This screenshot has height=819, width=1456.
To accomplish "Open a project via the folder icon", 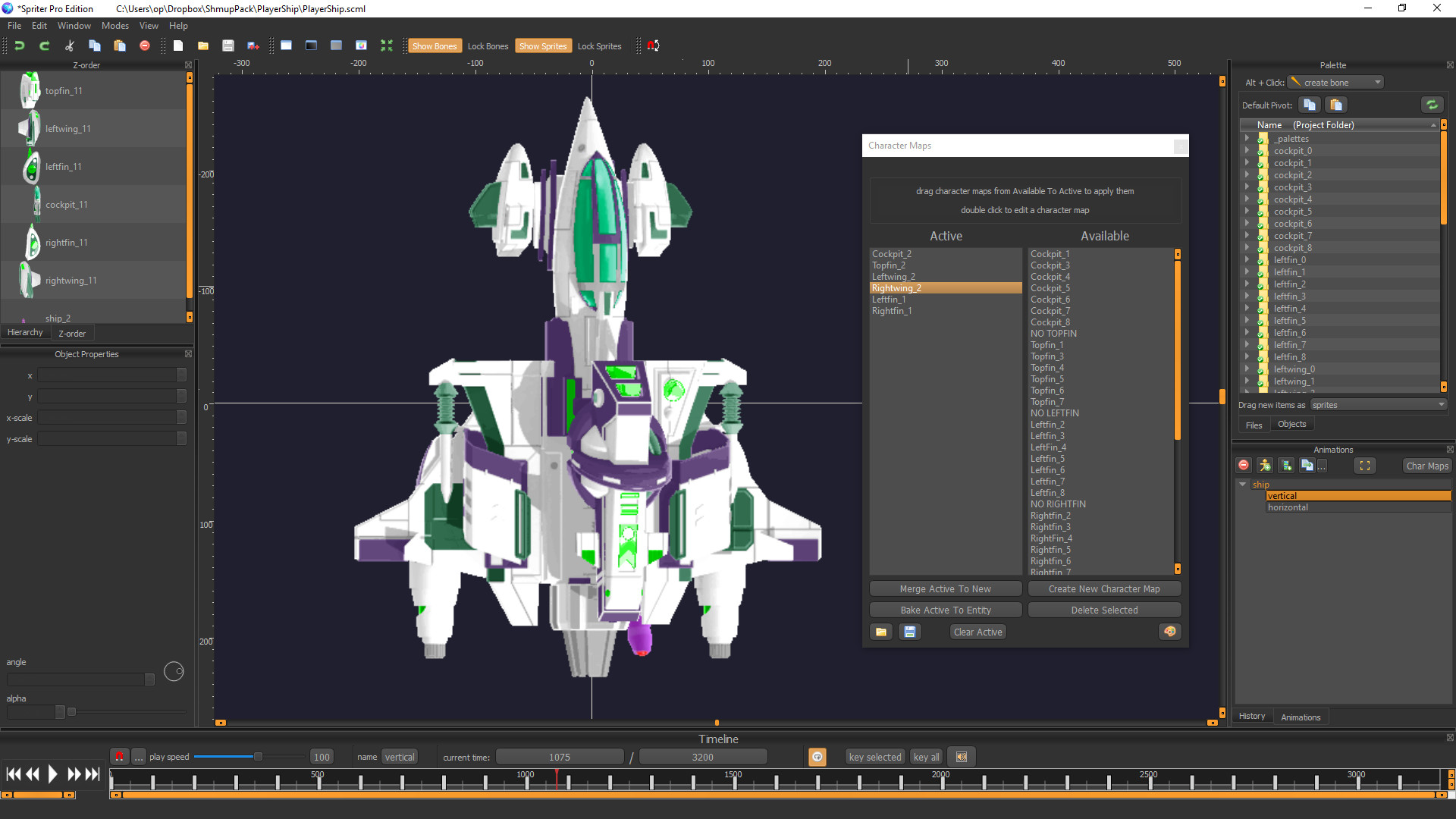I will (203, 45).
